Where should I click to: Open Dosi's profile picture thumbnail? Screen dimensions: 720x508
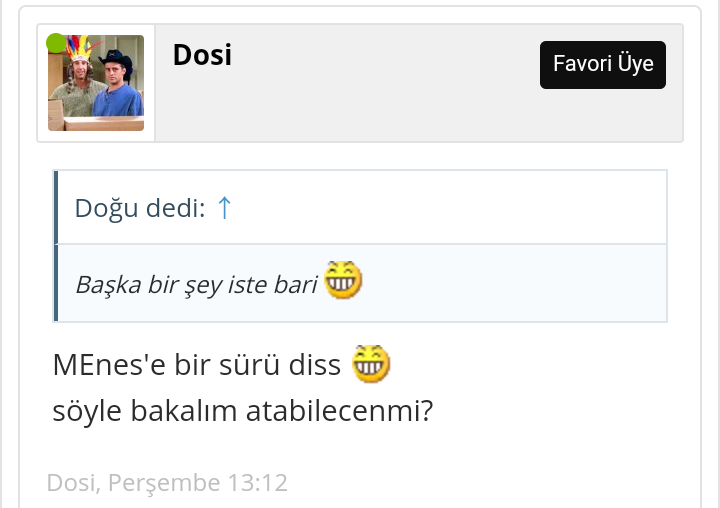point(96,84)
